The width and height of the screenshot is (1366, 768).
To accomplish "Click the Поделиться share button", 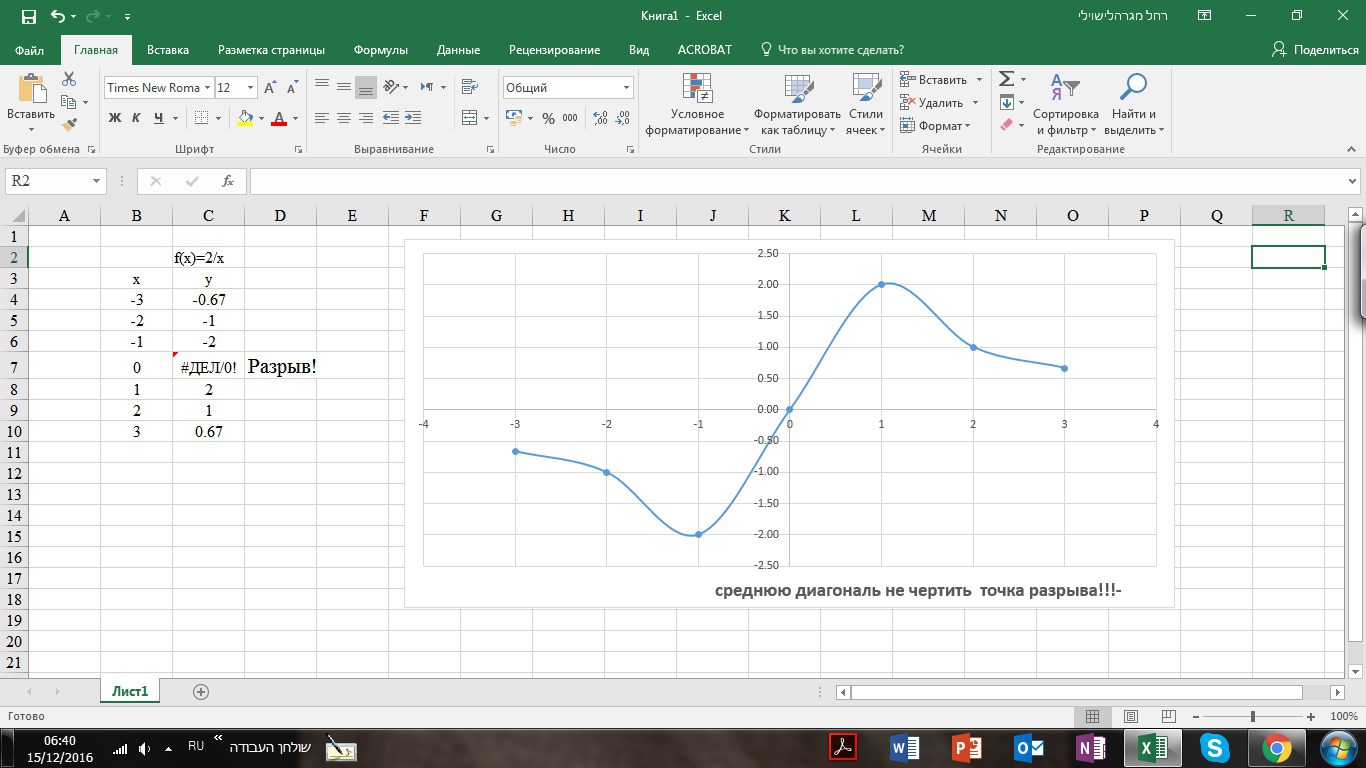I will click(1314, 50).
